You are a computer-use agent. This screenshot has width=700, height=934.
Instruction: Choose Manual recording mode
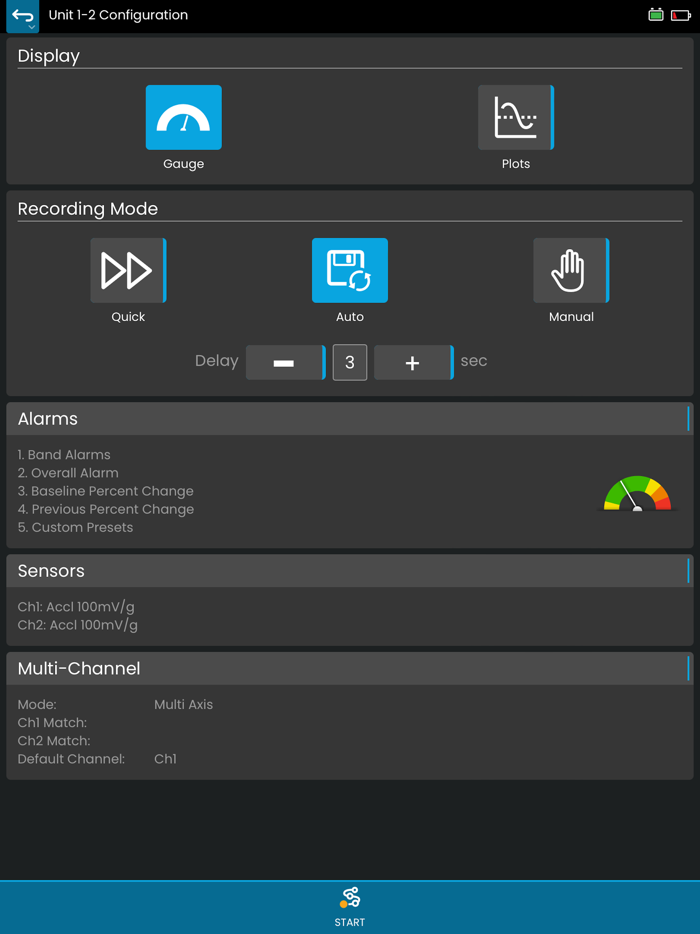pyautogui.click(x=571, y=270)
